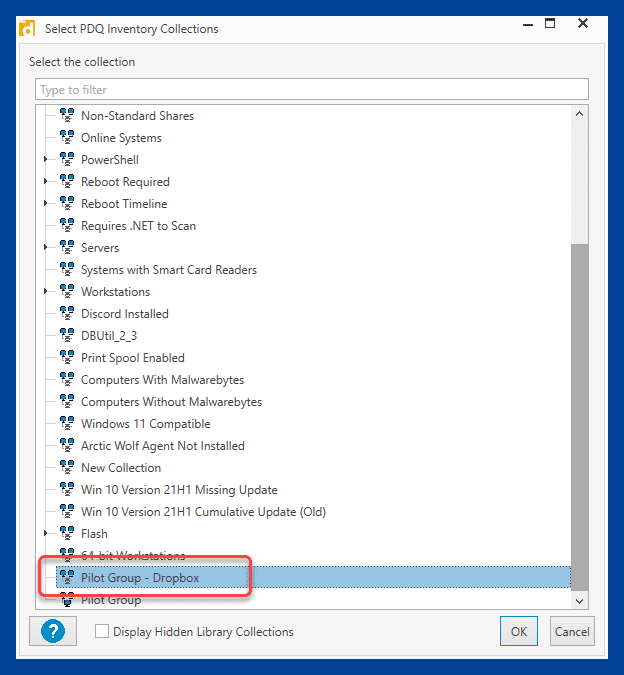Select Reboot Required collection name

[125, 182]
